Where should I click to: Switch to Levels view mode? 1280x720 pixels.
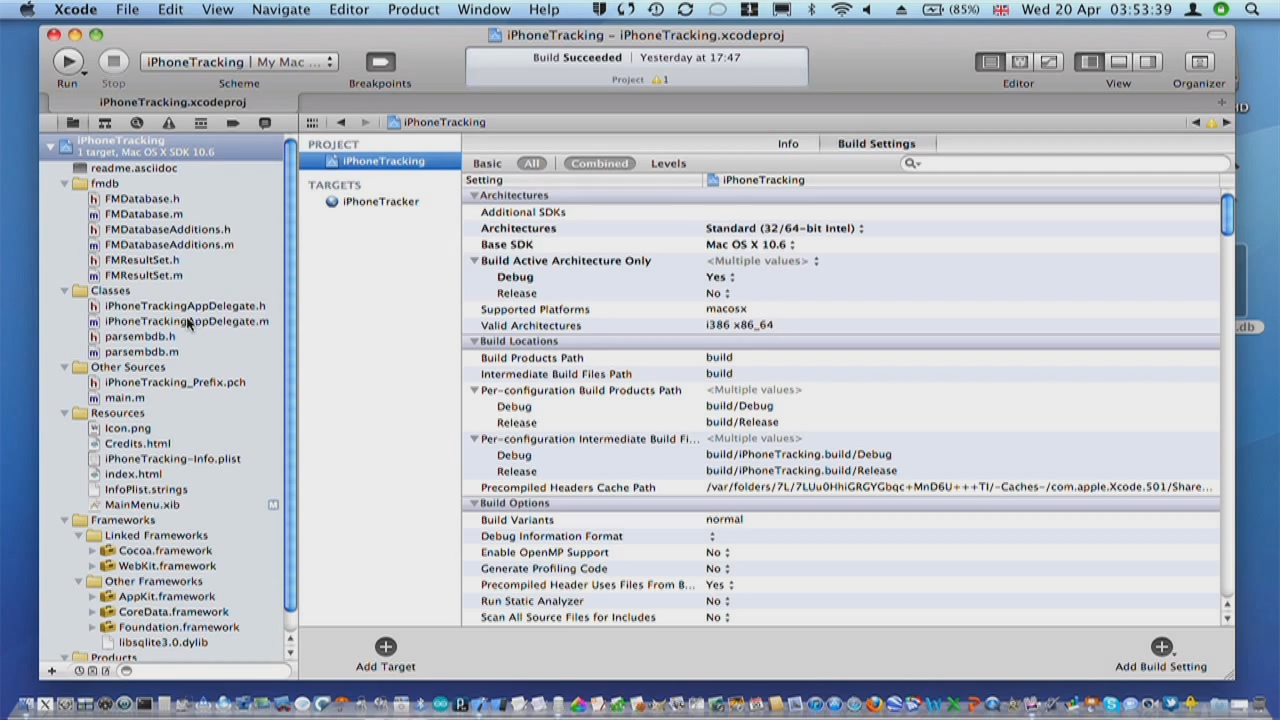pyautogui.click(x=668, y=164)
